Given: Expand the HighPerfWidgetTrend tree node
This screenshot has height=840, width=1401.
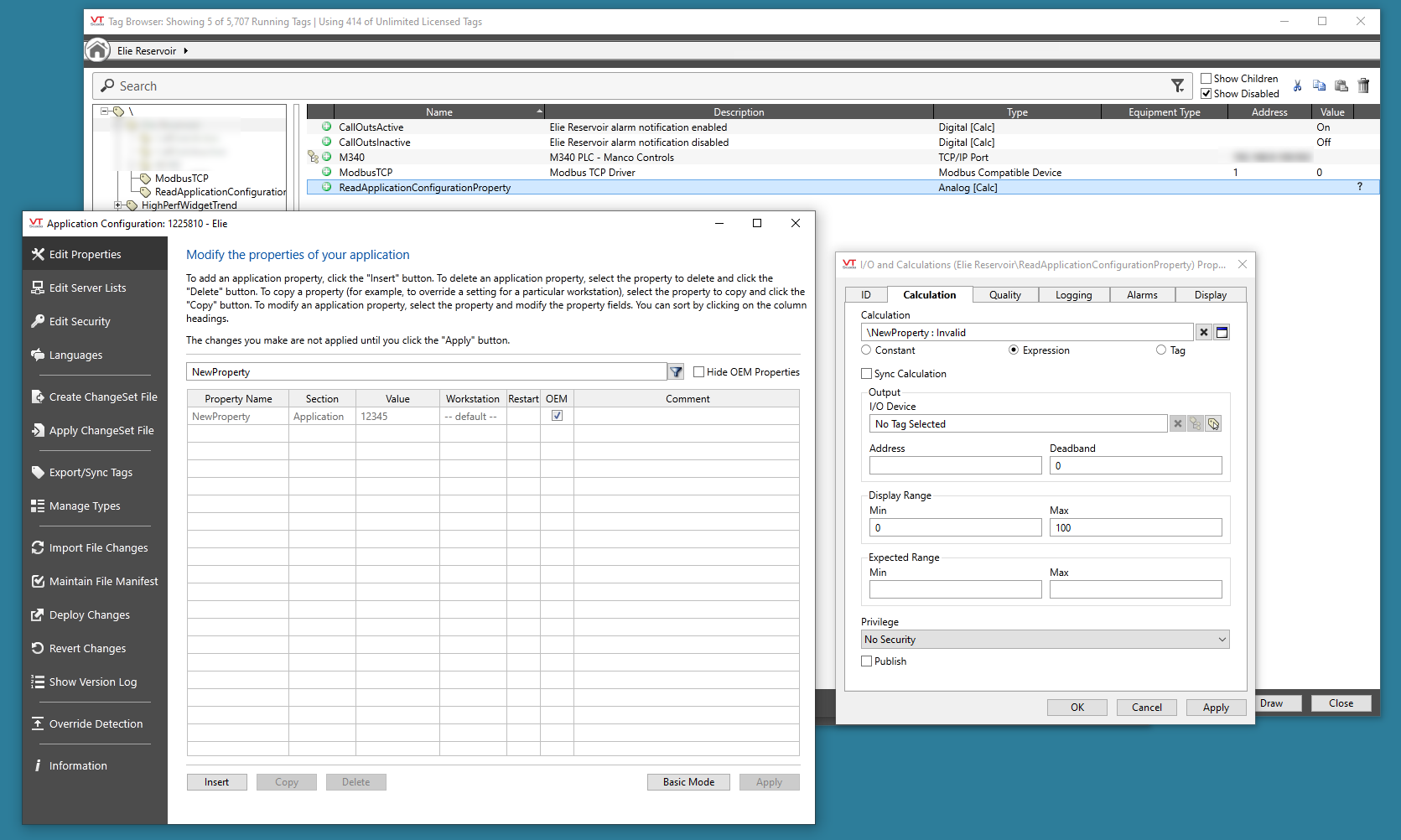Looking at the screenshot, I should 119,205.
